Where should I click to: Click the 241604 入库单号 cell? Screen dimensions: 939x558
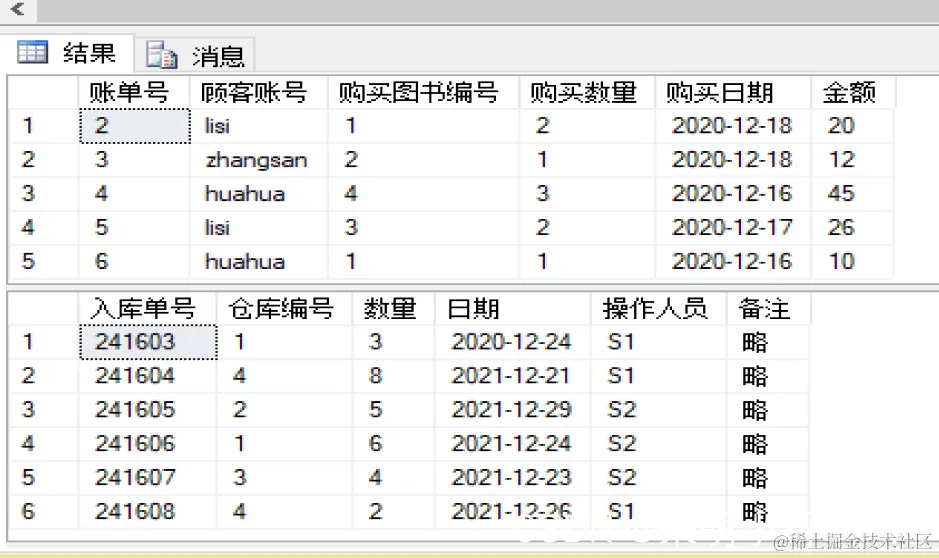click(x=147, y=376)
